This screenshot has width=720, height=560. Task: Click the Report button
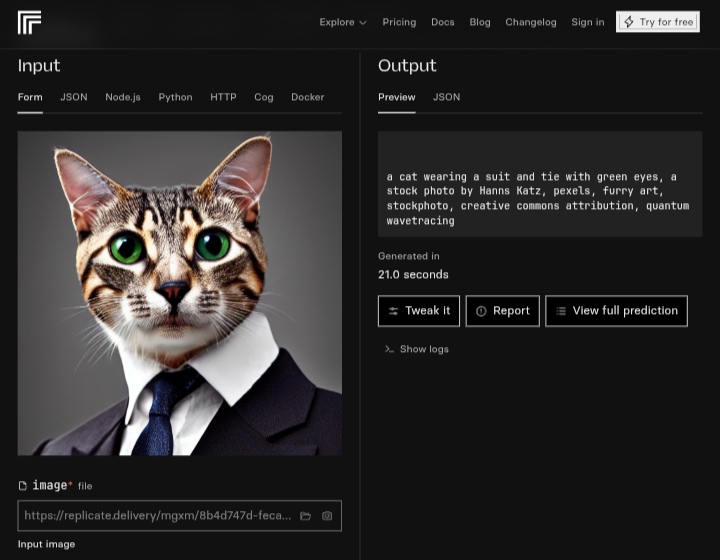[503, 311]
